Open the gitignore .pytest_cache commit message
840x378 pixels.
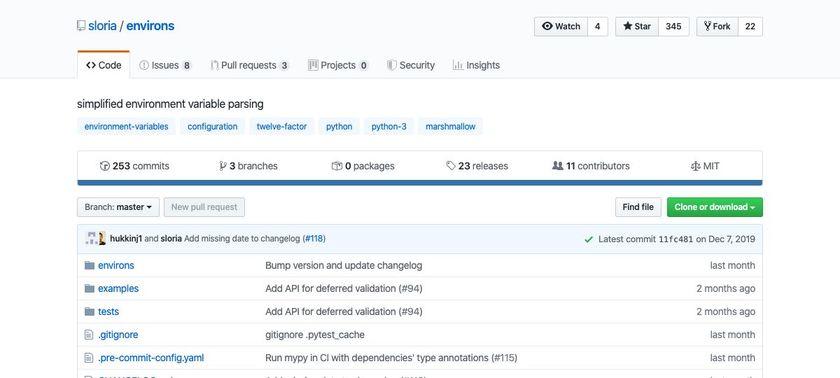pos(314,335)
